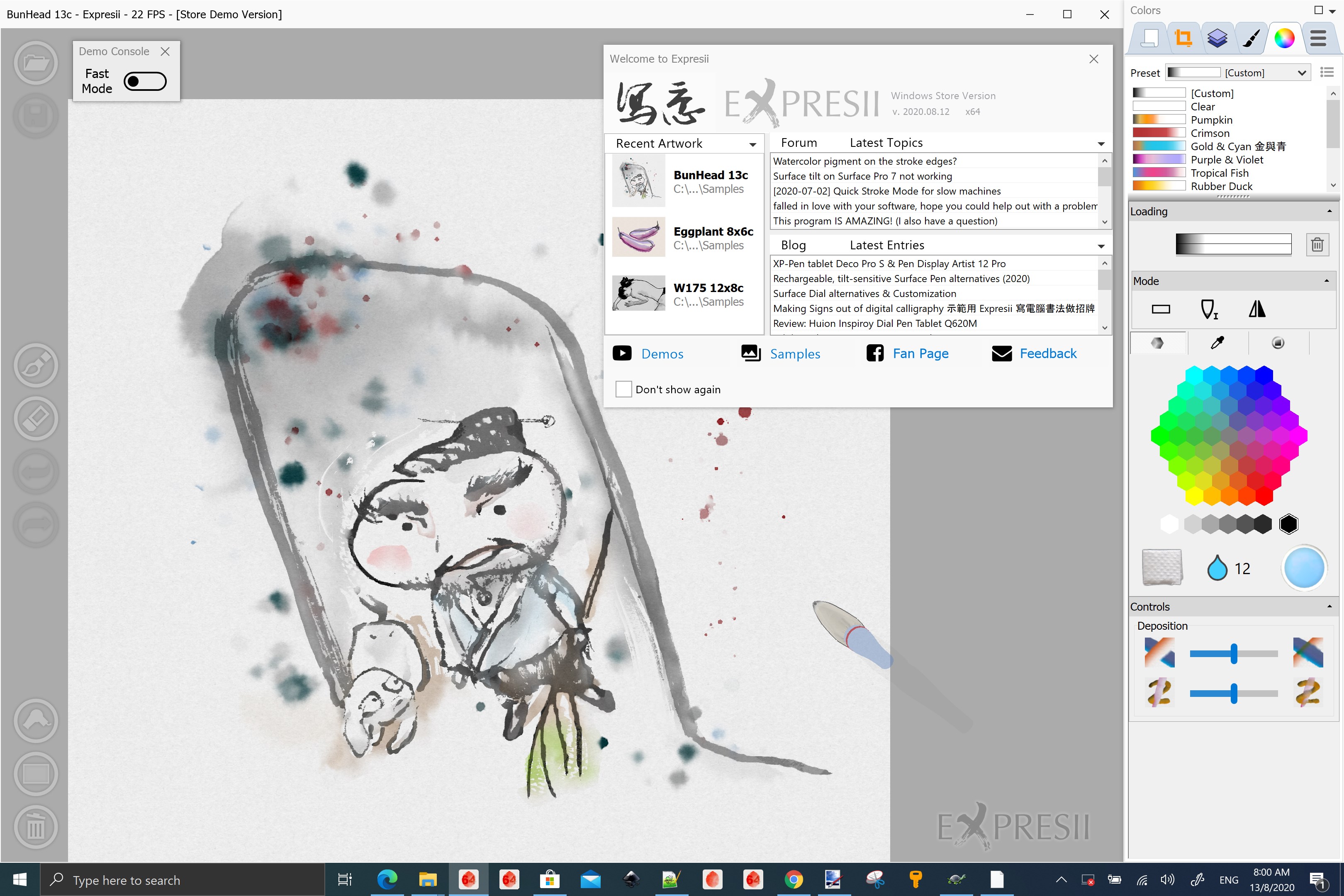This screenshot has width=1344, height=896.
Task: Collapse the Controls section expander
Action: coord(1329,606)
